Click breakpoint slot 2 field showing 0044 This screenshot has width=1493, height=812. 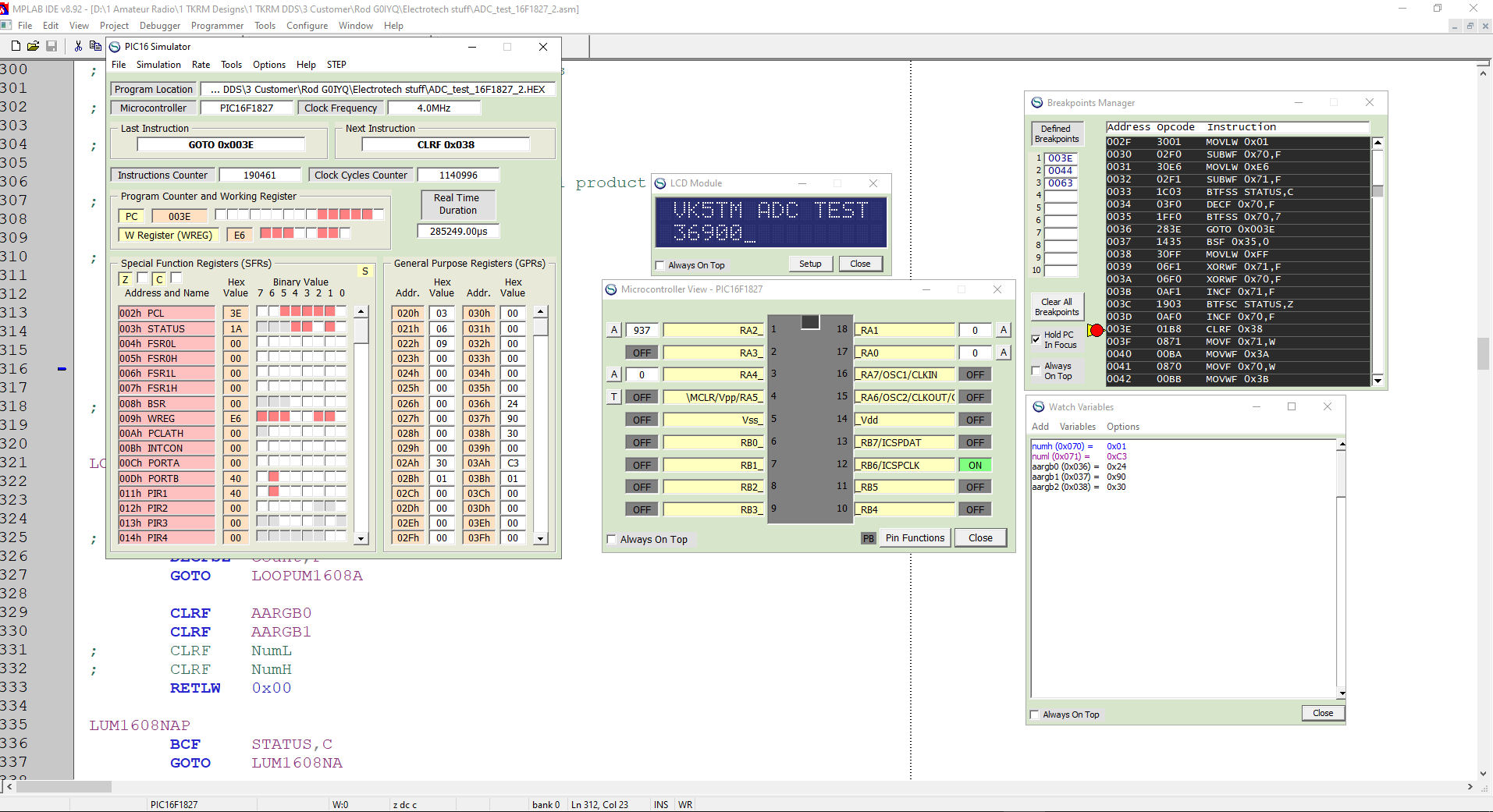coord(1061,171)
